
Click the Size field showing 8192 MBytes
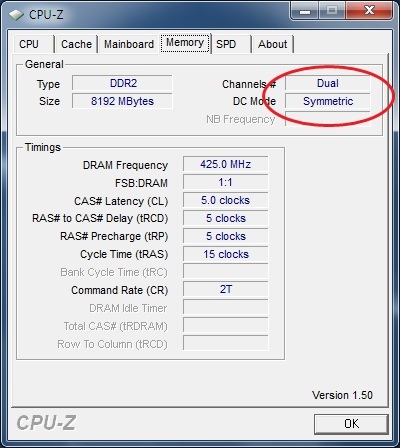[122, 101]
